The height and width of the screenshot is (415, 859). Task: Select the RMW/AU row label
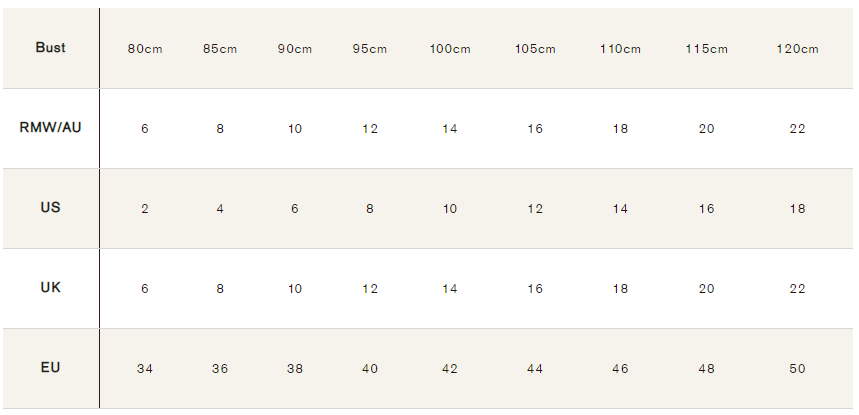(50, 128)
